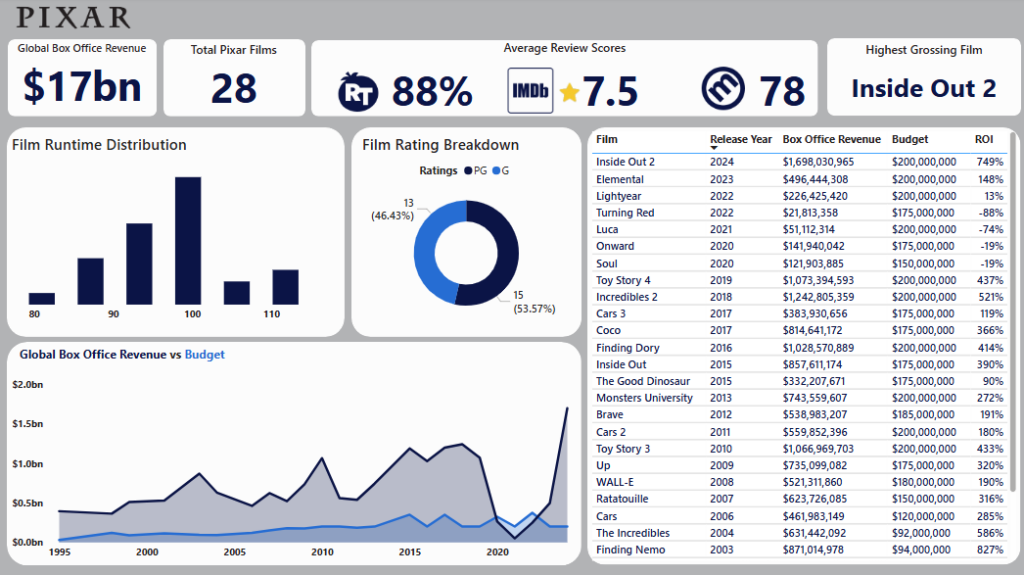Sort table by ROI column header
Screen dimensions: 1024x575
coord(984,139)
